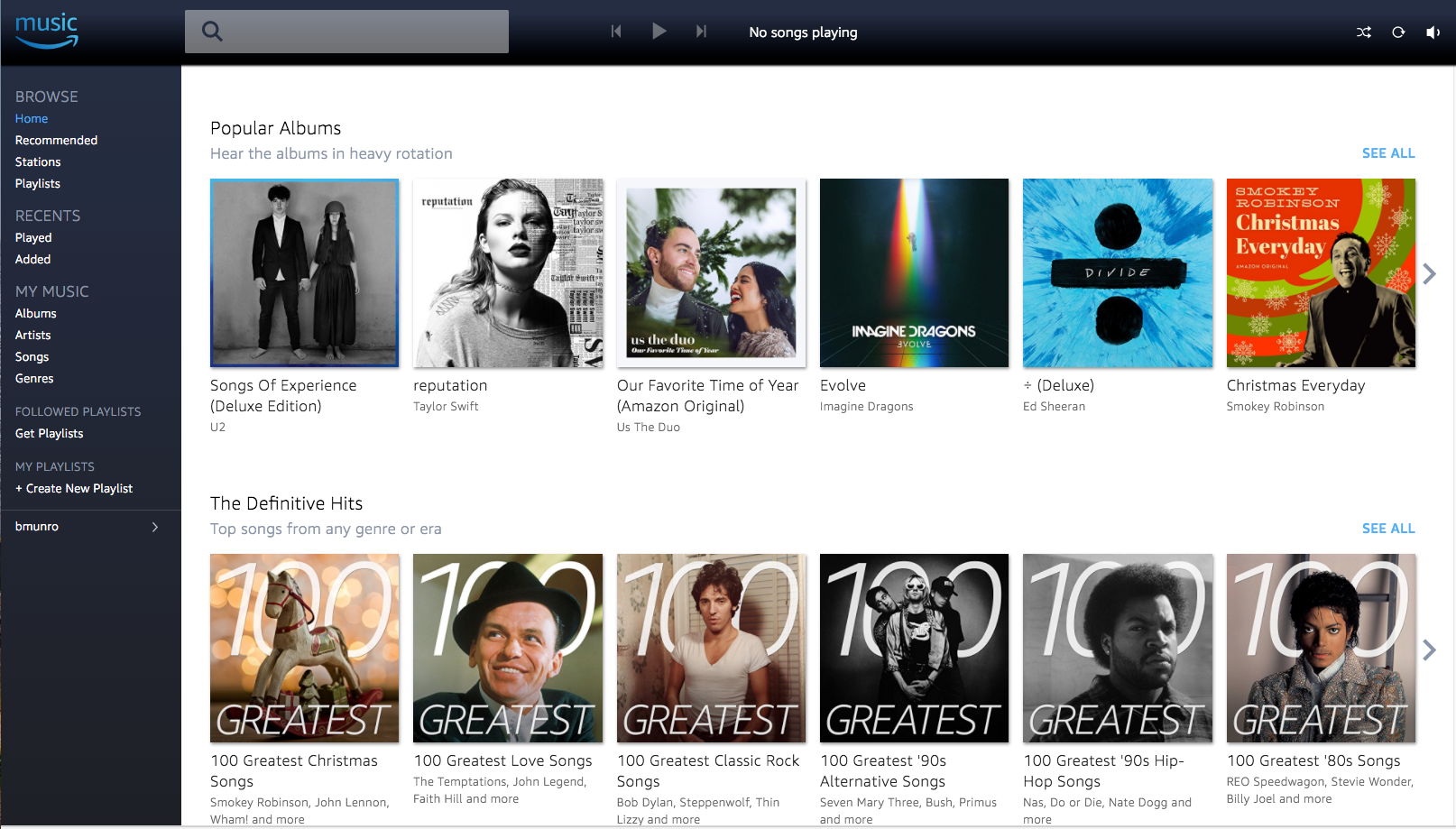Mute the volume speaker icon
The width and height of the screenshot is (1456, 829).
click(1433, 32)
